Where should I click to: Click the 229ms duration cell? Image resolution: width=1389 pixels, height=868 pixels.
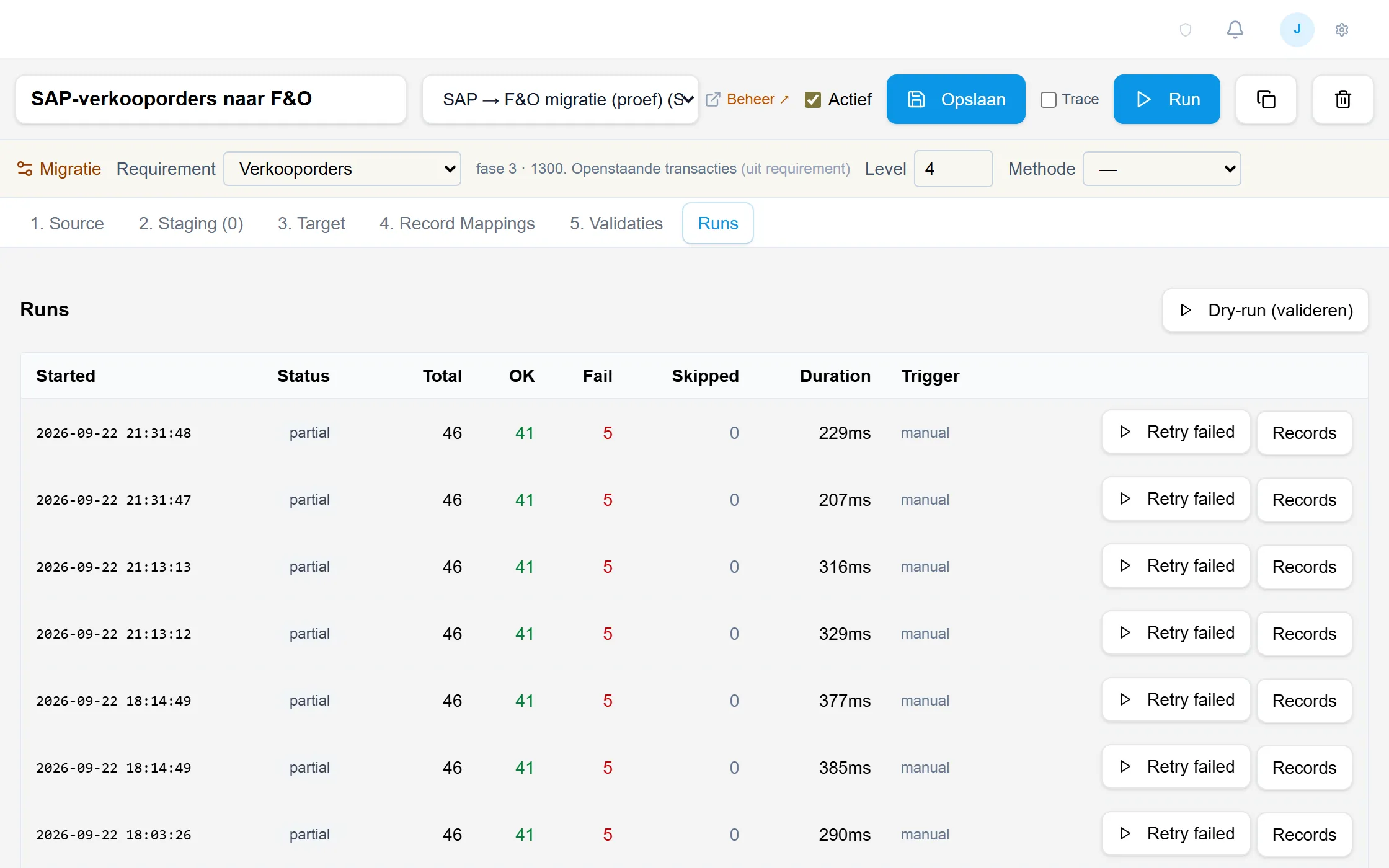845,433
